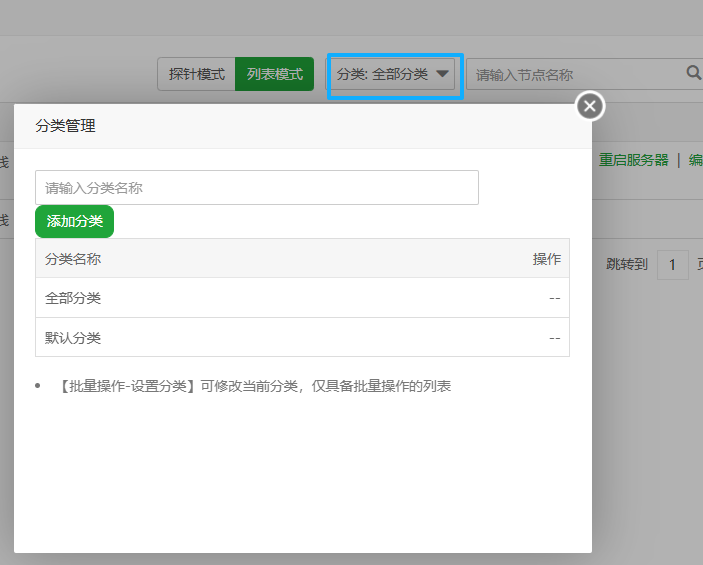The image size is (703, 565).
Task: Click the 分类名称 column header
Action: click(73, 259)
